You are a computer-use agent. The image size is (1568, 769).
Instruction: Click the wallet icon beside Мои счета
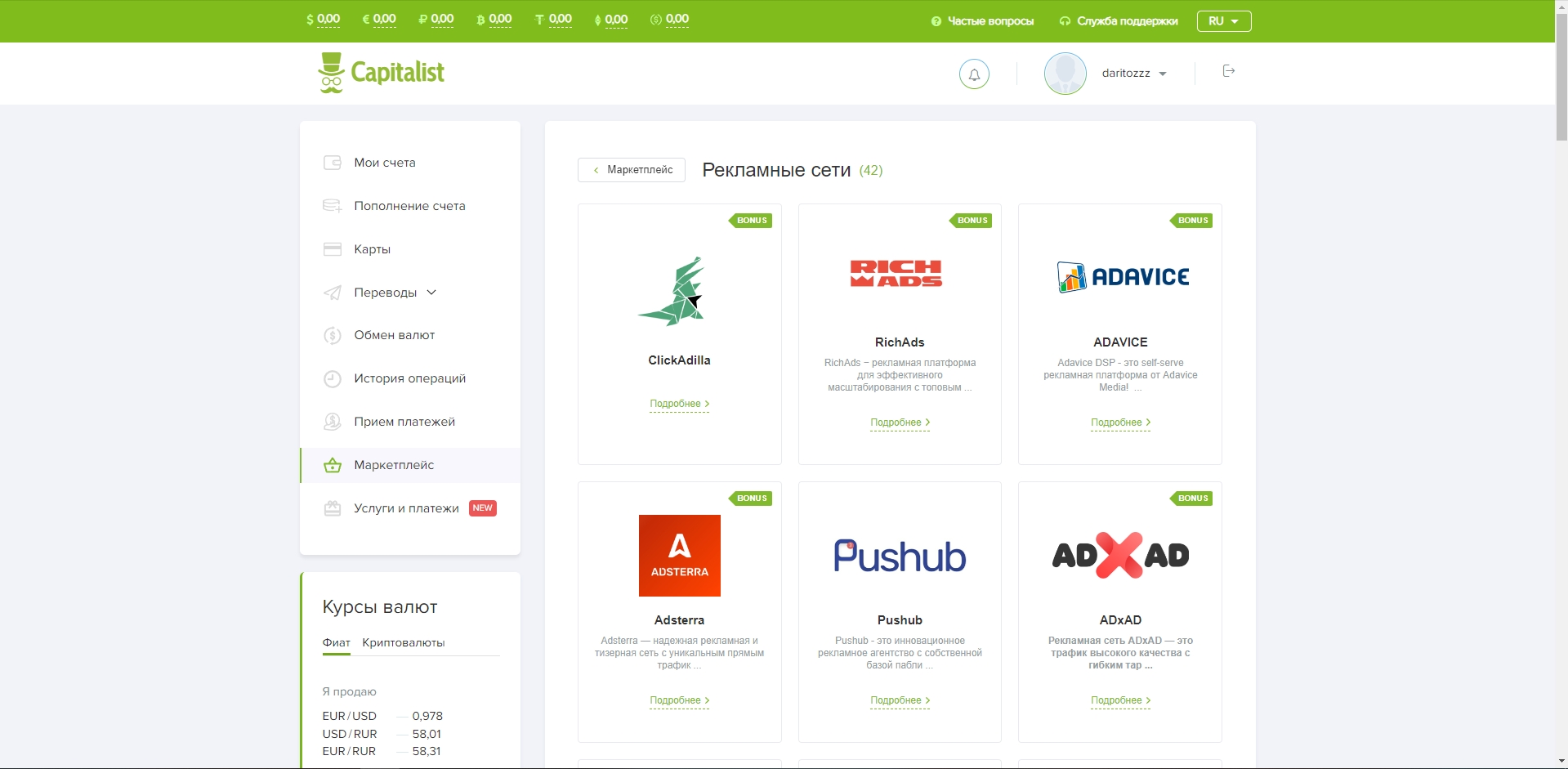(332, 163)
